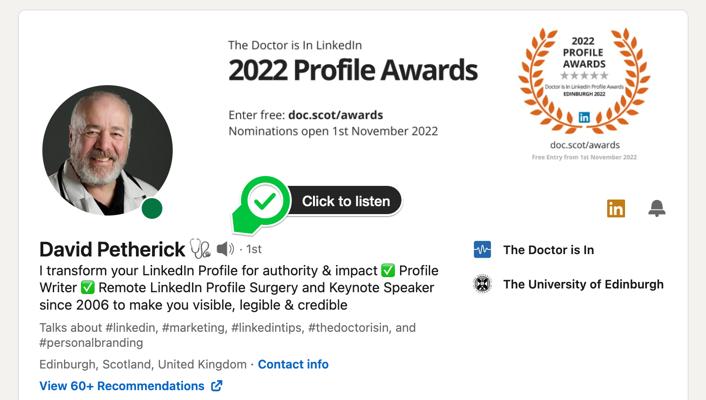Select The University of Edinburgh text
The width and height of the screenshot is (706, 400).
(583, 284)
